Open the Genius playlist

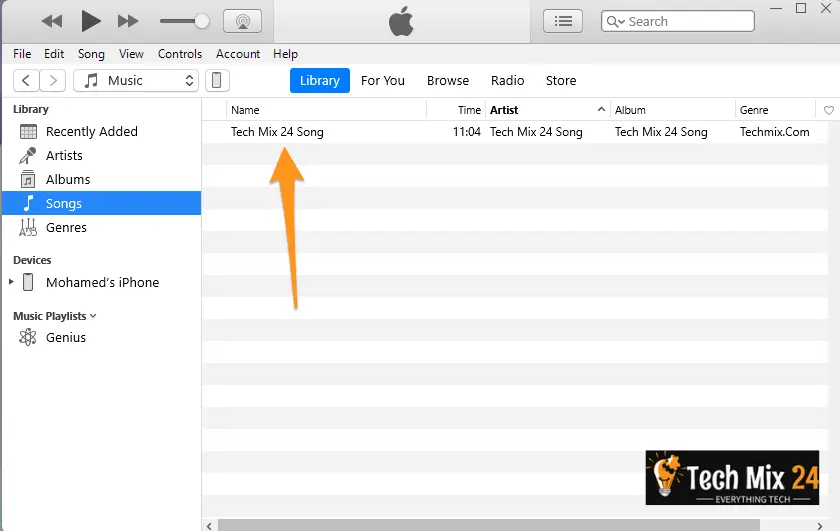pyautogui.click(x=102, y=338)
